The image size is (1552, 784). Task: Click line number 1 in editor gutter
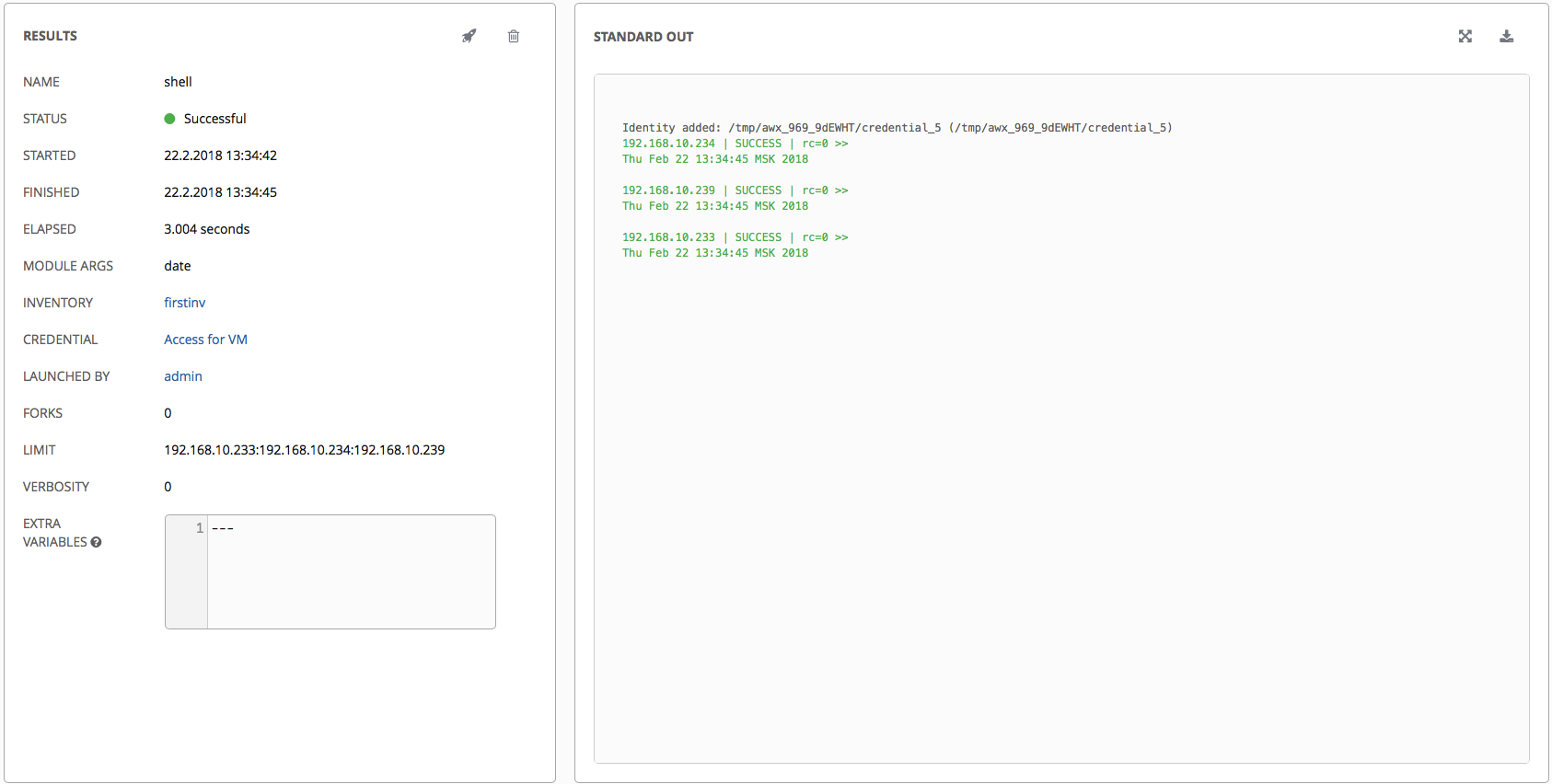[199, 528]
